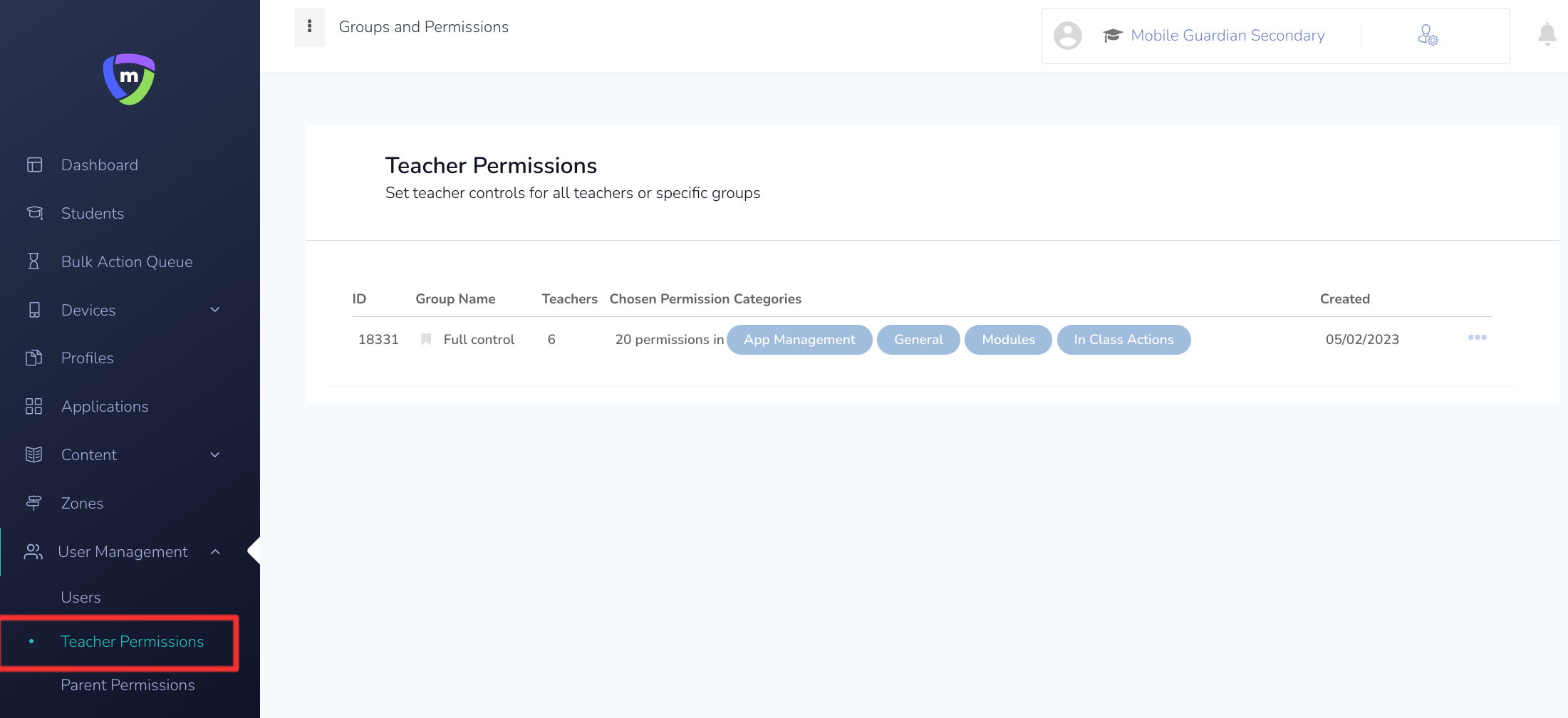Click 'Set teacher controls for all teachers' subtitle
Screen dimensions: 1568x718
(573, 193)
